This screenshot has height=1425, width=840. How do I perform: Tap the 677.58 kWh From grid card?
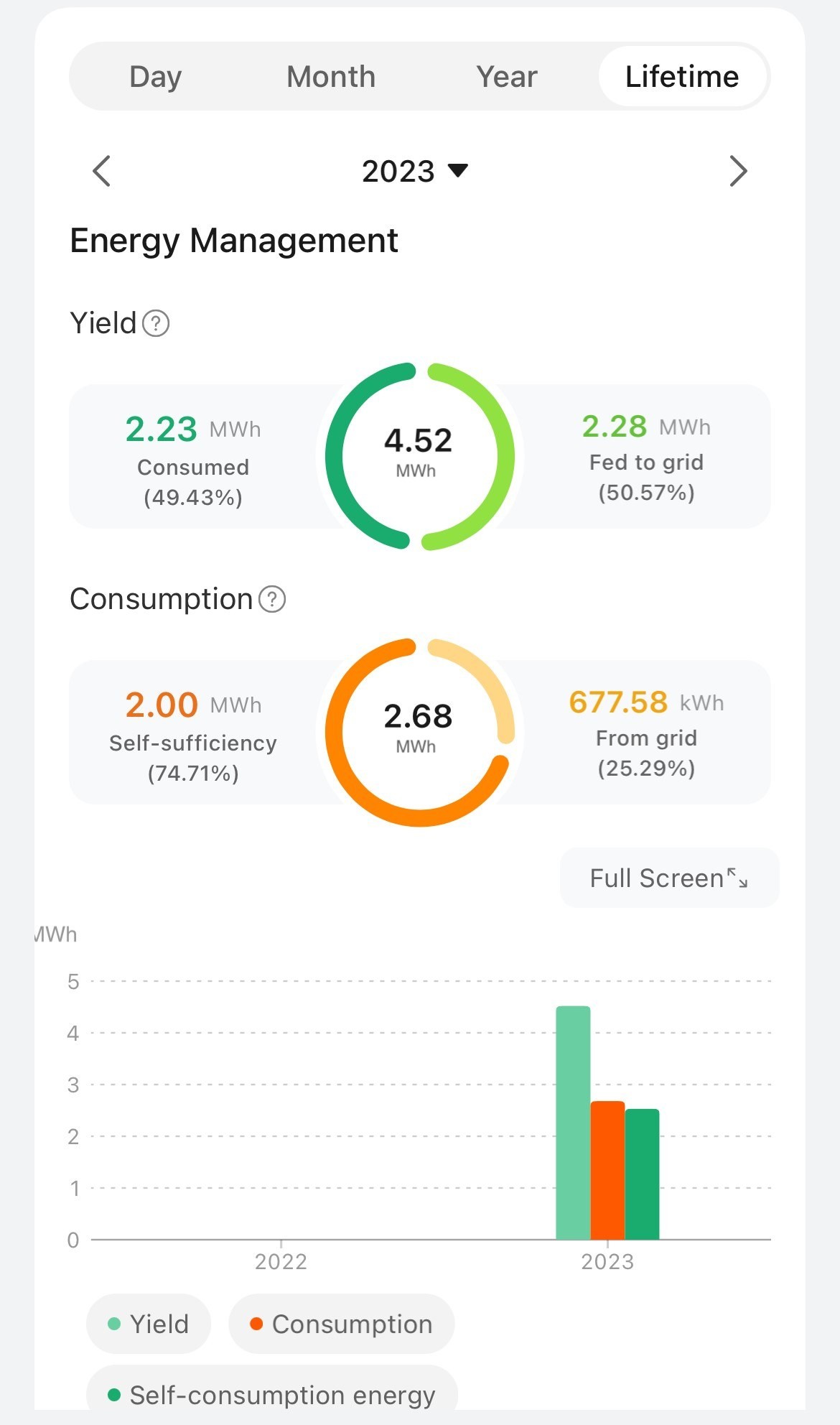646,733
